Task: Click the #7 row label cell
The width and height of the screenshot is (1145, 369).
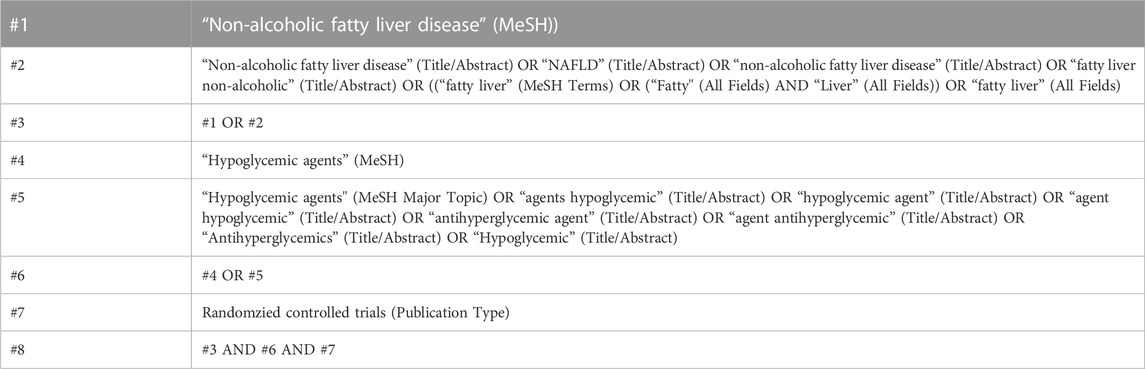Action: tap(96, 313)
